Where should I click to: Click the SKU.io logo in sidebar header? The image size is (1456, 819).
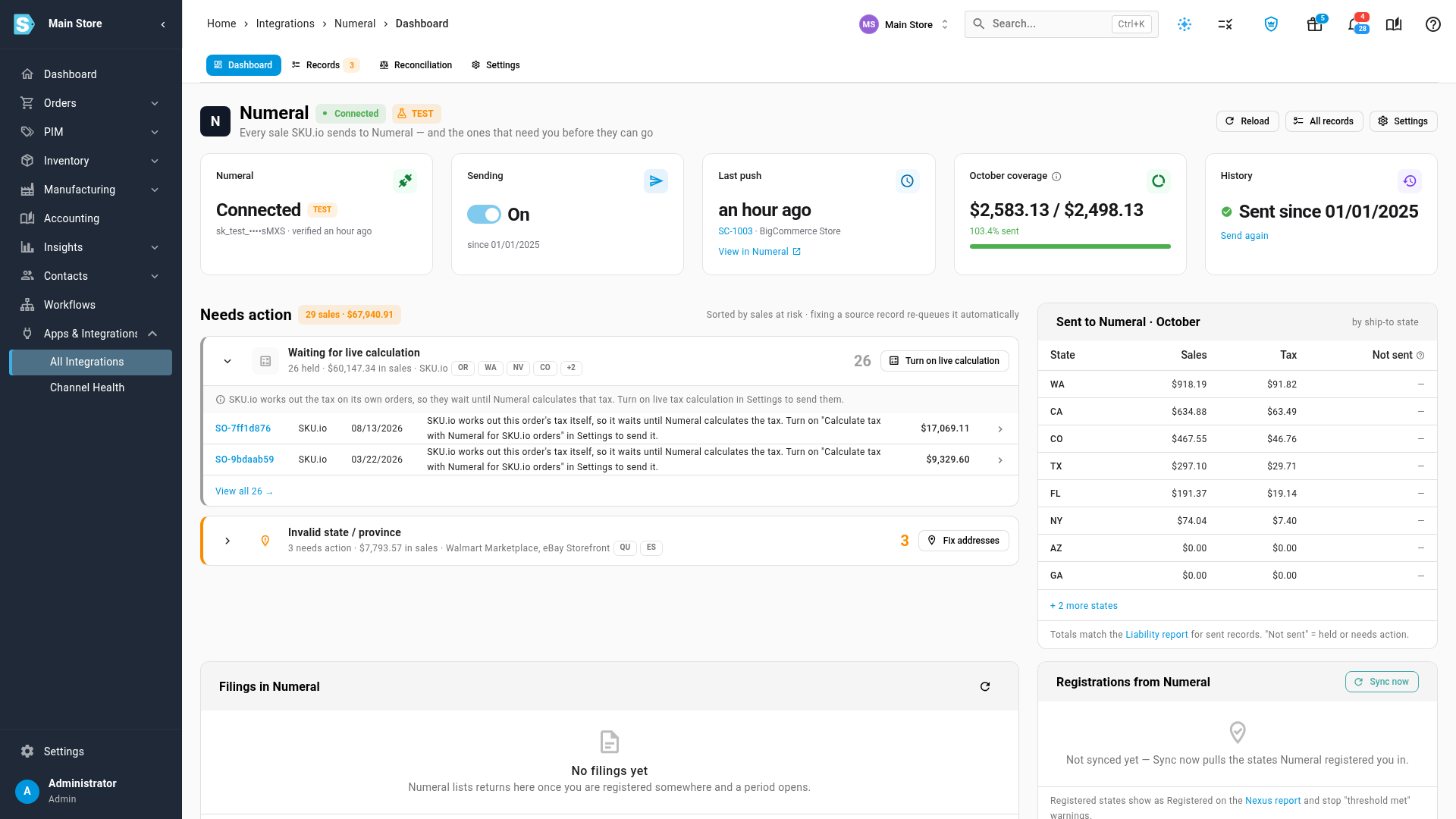pos(24,24)
